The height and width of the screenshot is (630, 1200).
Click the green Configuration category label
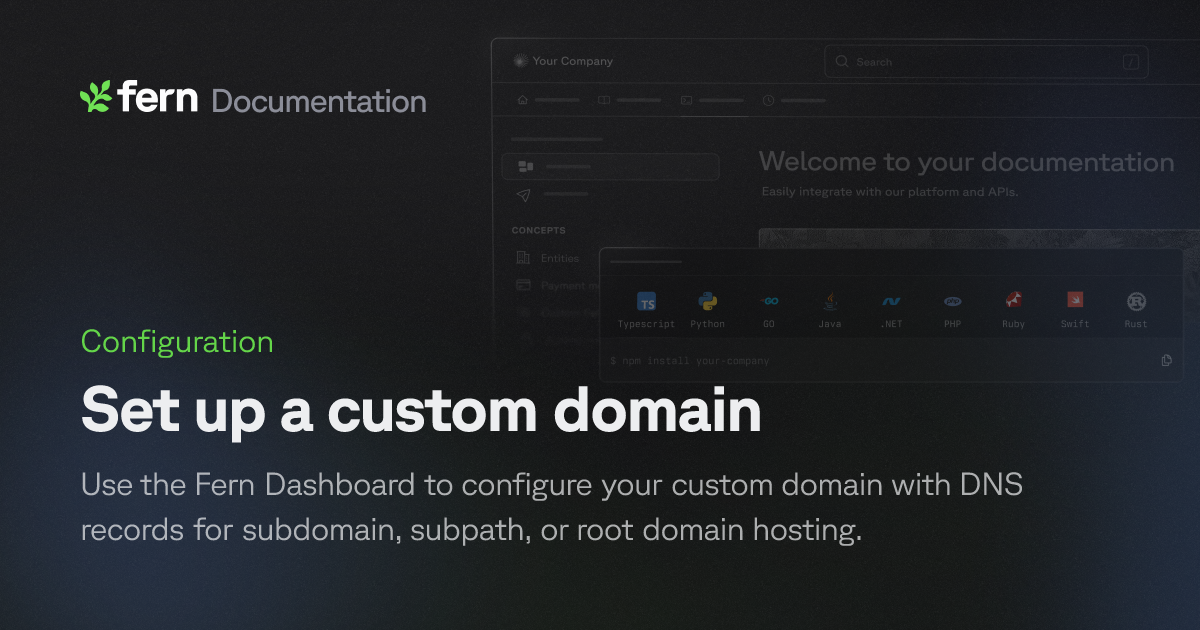[x=177, y=342]
